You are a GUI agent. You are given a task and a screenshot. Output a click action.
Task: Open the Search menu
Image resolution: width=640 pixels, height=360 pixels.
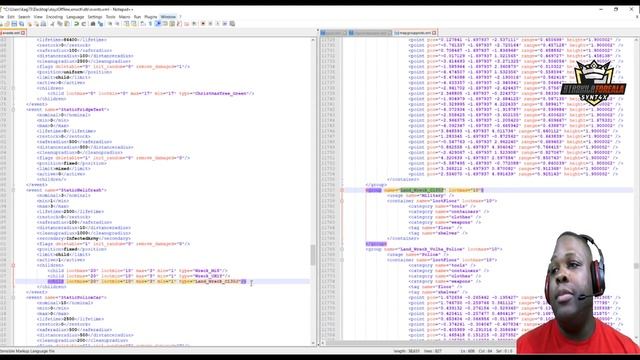24,17
